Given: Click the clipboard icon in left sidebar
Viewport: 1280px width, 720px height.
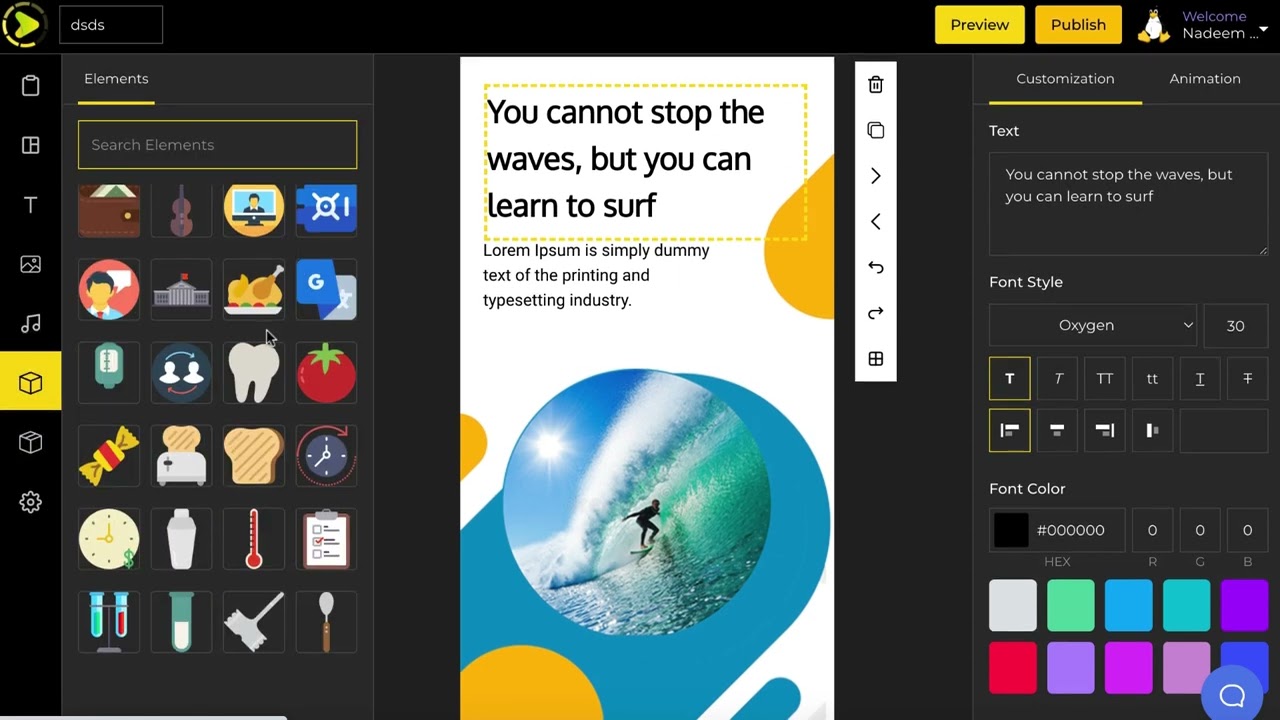Looking at the screenshot, I should click(x=30, y=86).
